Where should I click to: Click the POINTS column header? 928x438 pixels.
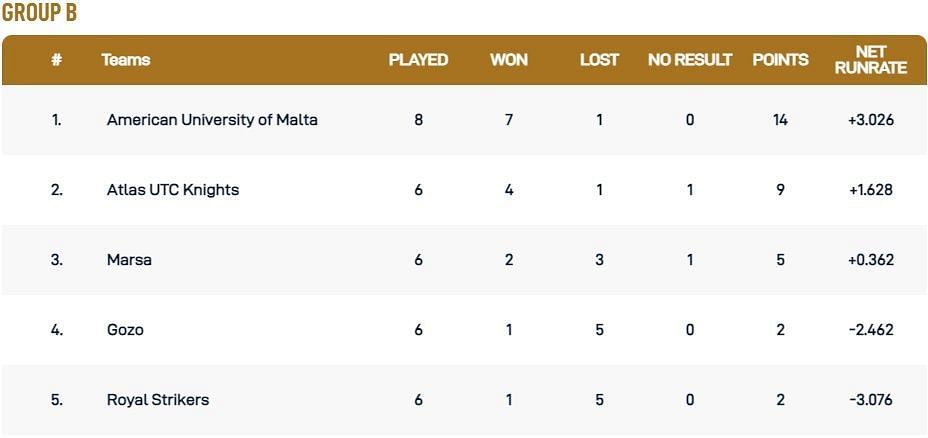(780, 60)
